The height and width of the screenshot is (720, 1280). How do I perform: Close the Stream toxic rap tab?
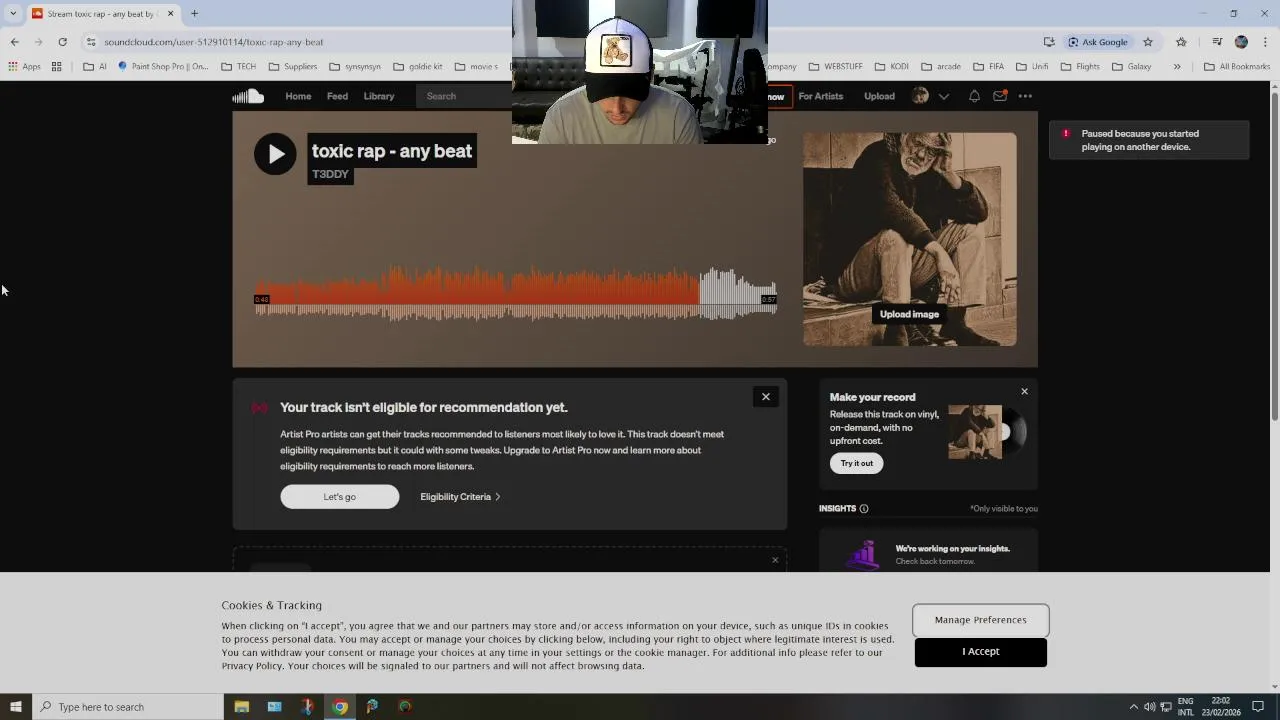[x=170, y=14]
